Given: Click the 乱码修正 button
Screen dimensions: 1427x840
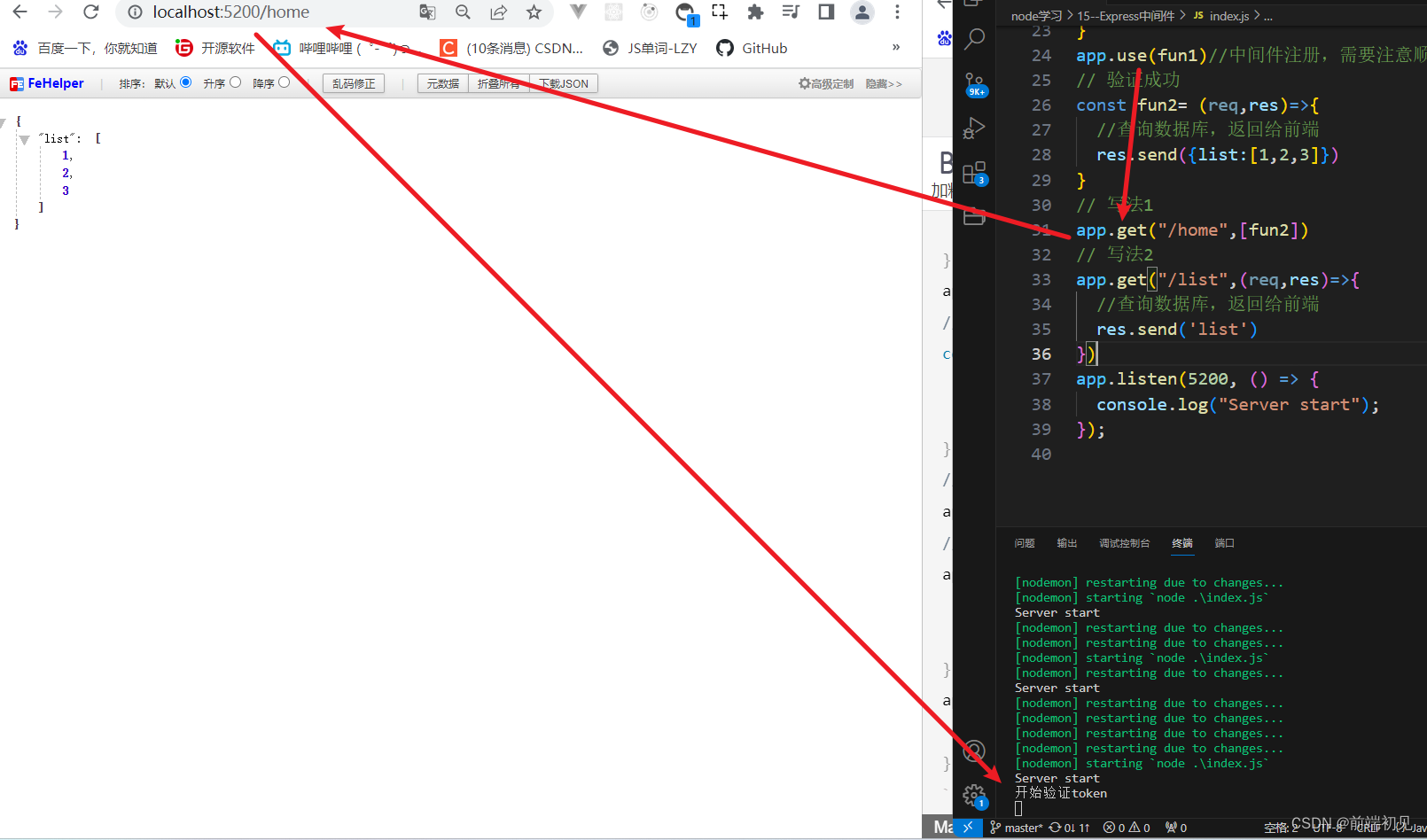Looking at the screenshot, I should tap(354, 83).
